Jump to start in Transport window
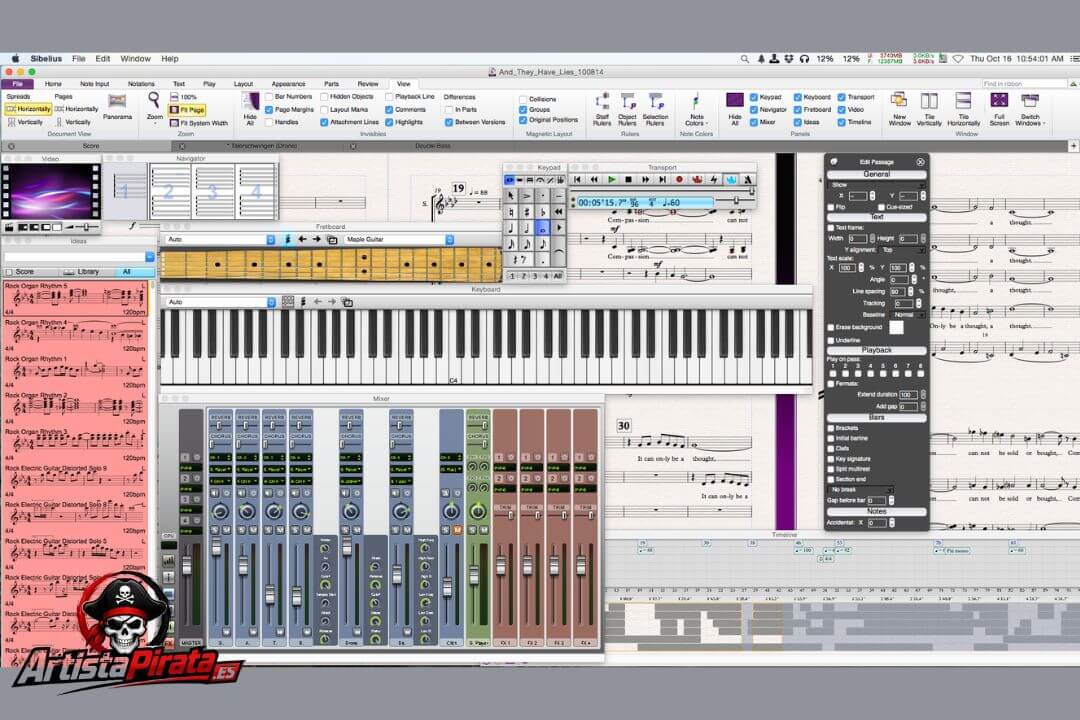Image resolution: width=1080 pixels, height=720 pixels. 577,180
